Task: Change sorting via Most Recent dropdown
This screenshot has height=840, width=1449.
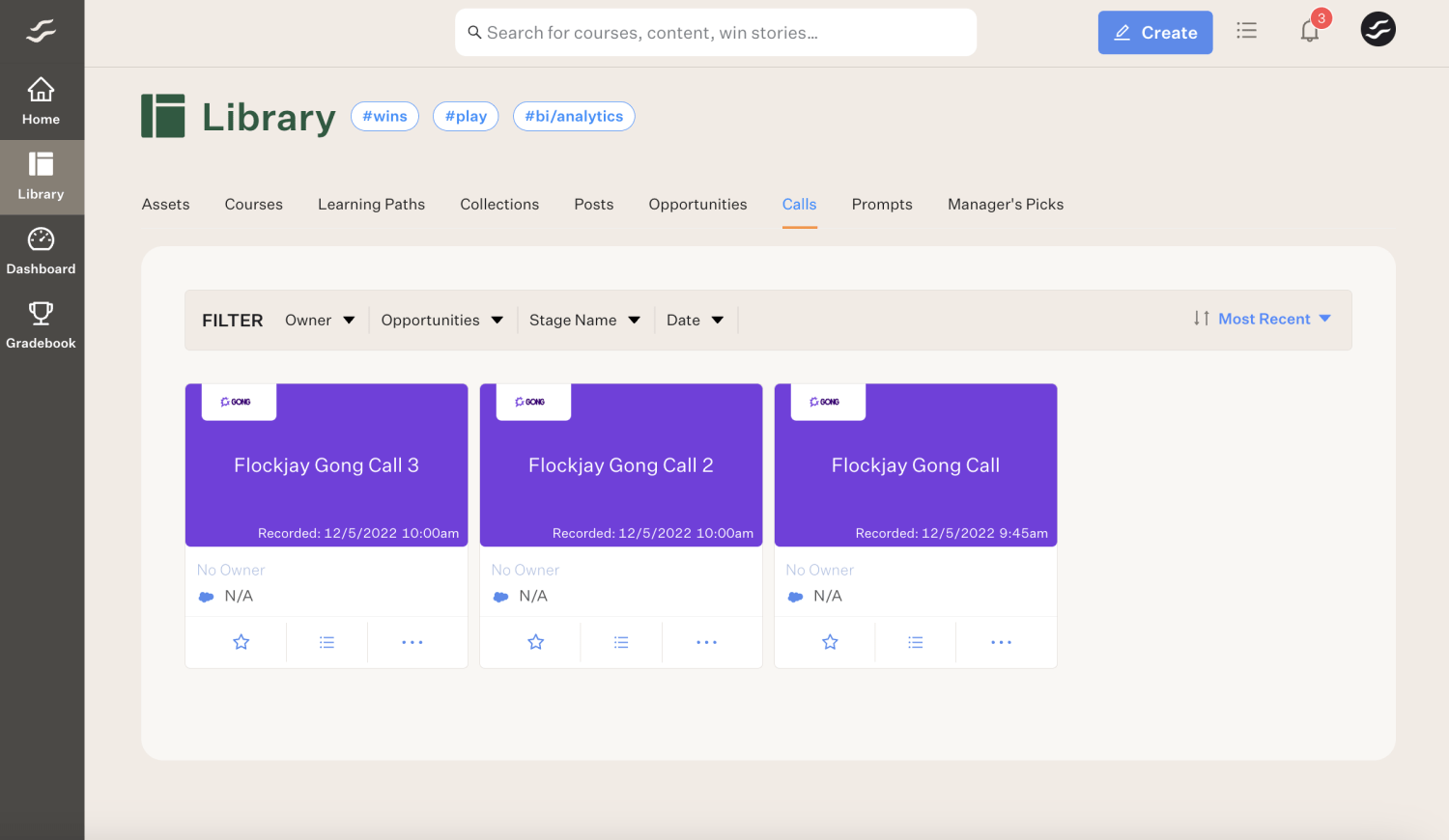Action: pos(1271,319)
